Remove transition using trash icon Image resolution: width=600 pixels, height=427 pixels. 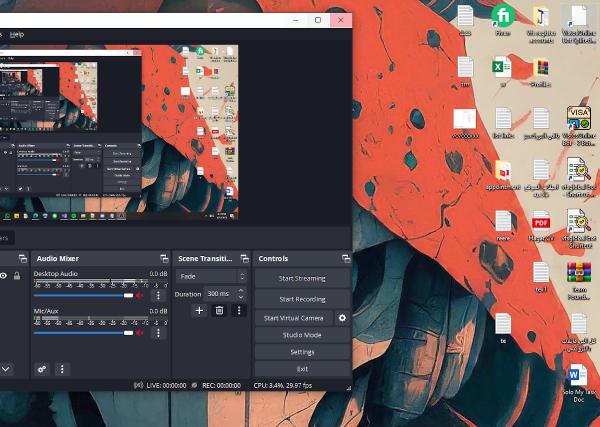pos(219,310)
